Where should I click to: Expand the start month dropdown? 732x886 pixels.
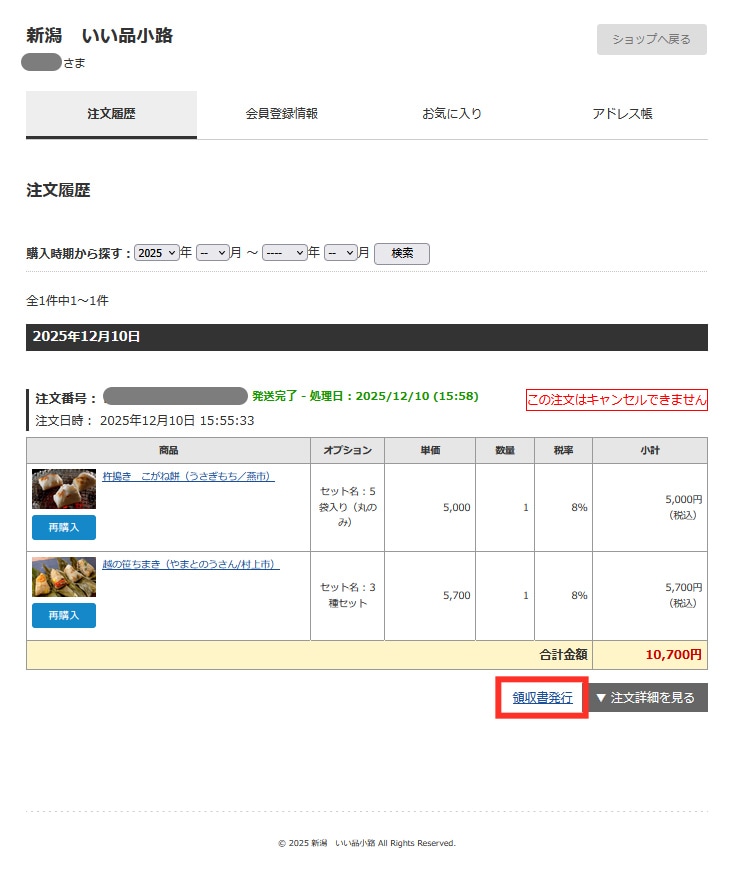(213, 253)
